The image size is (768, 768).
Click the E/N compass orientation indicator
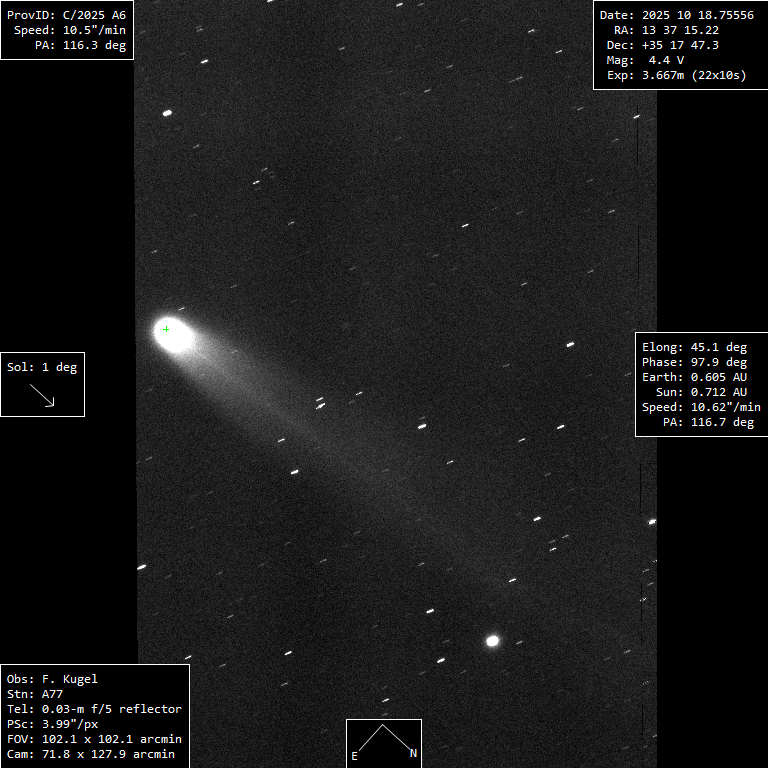coord(383,742)
